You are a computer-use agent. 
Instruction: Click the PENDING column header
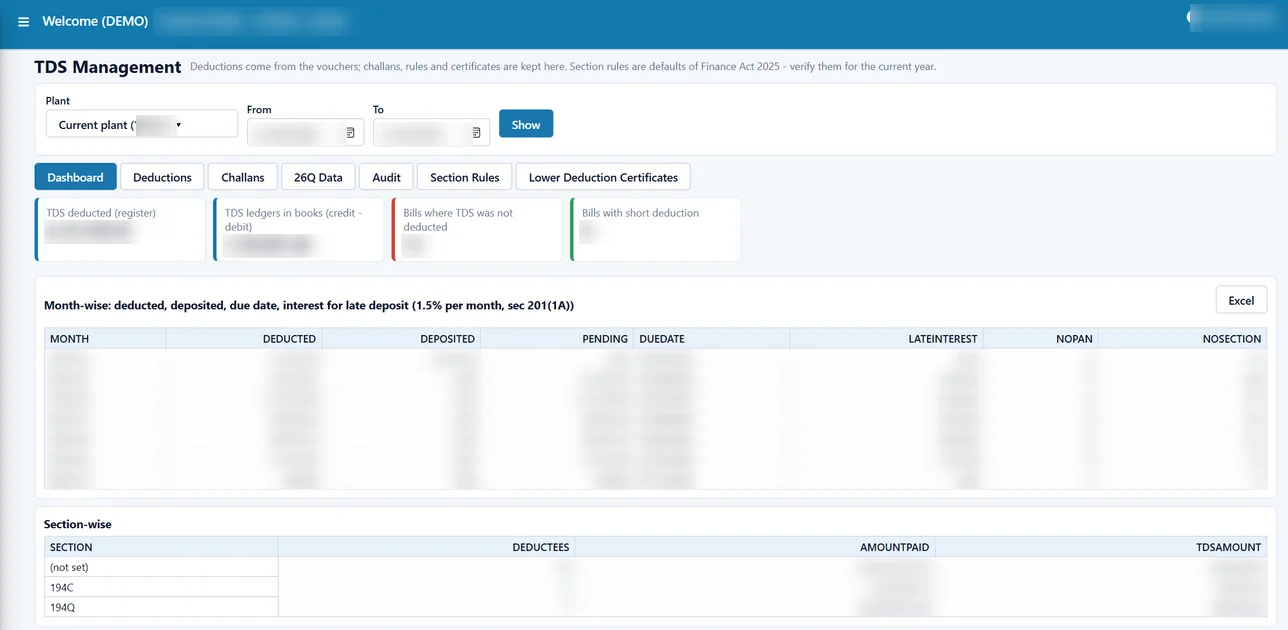(557, 339)
